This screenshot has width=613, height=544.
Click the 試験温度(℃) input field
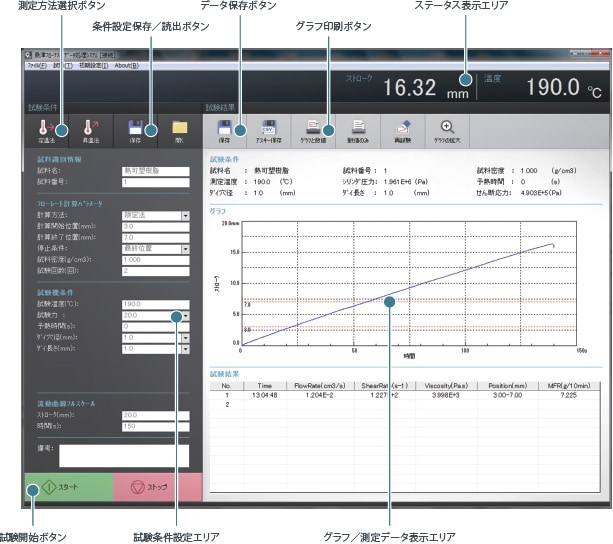pos(156,304)
